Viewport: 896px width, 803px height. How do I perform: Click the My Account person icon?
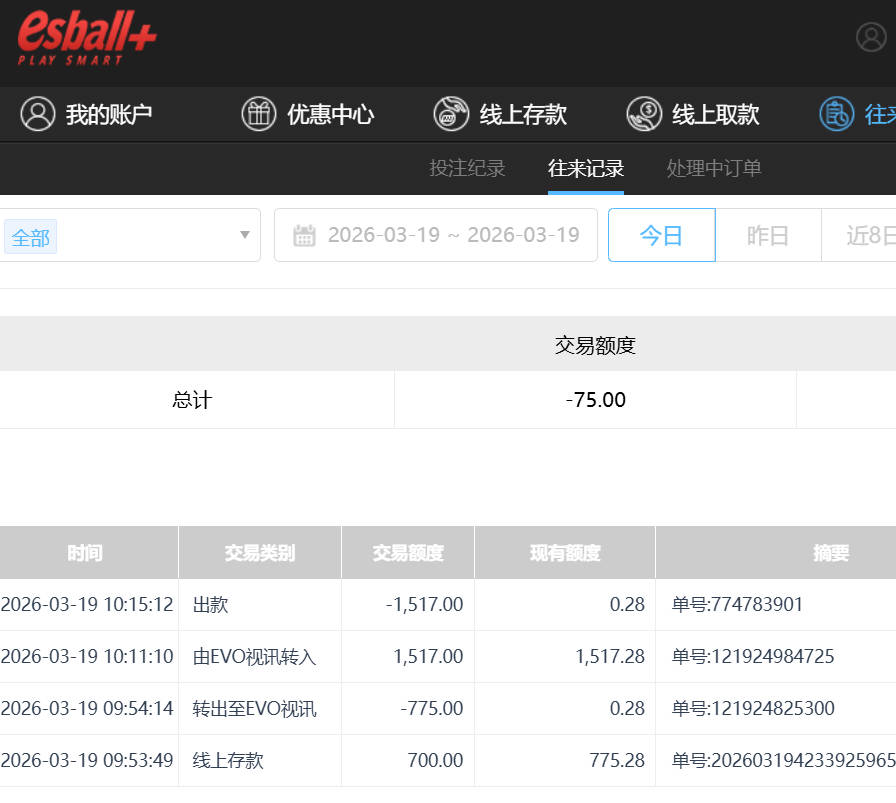[38, 114]
